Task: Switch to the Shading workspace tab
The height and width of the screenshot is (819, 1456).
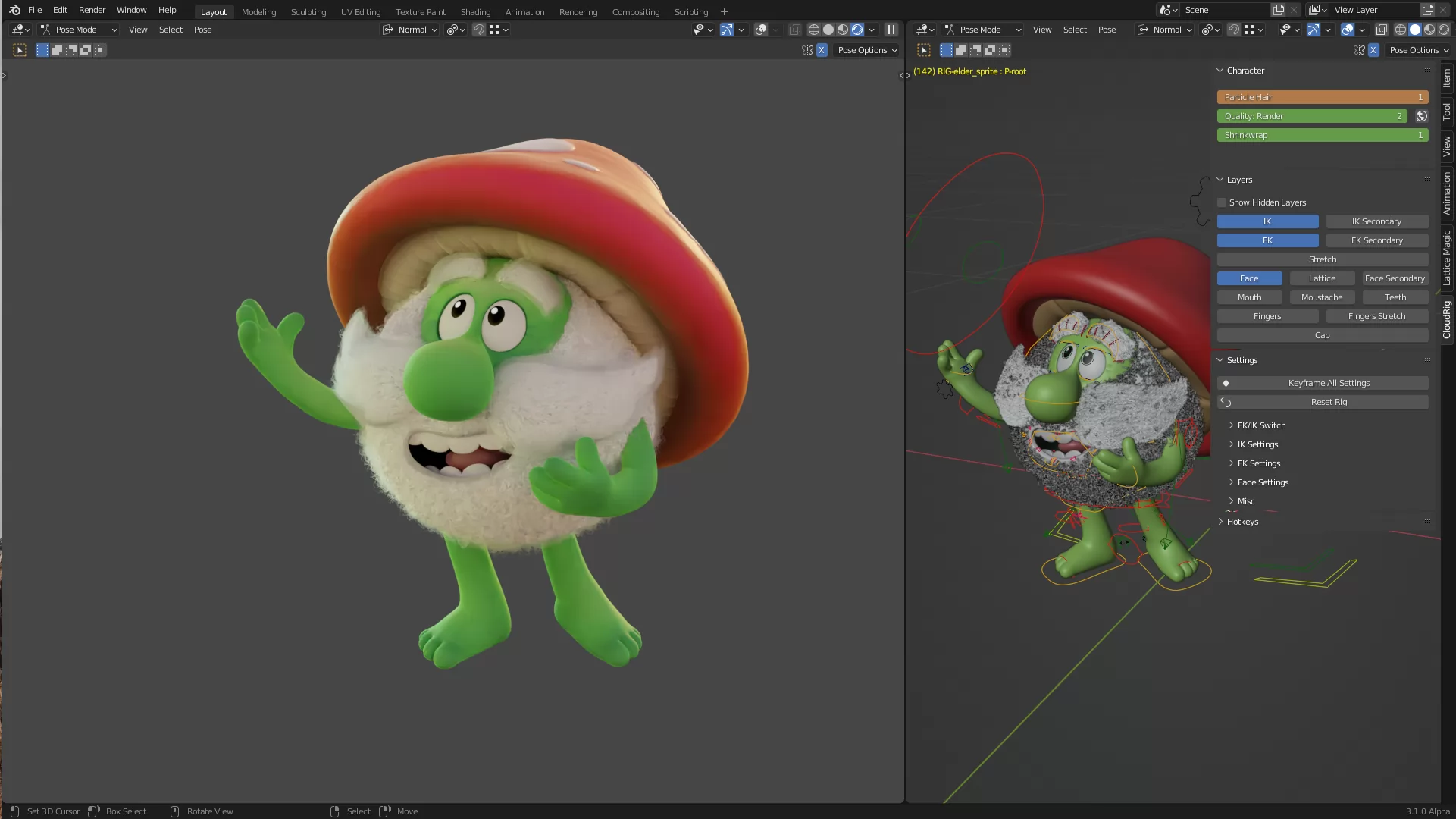Action: (475, 12)
